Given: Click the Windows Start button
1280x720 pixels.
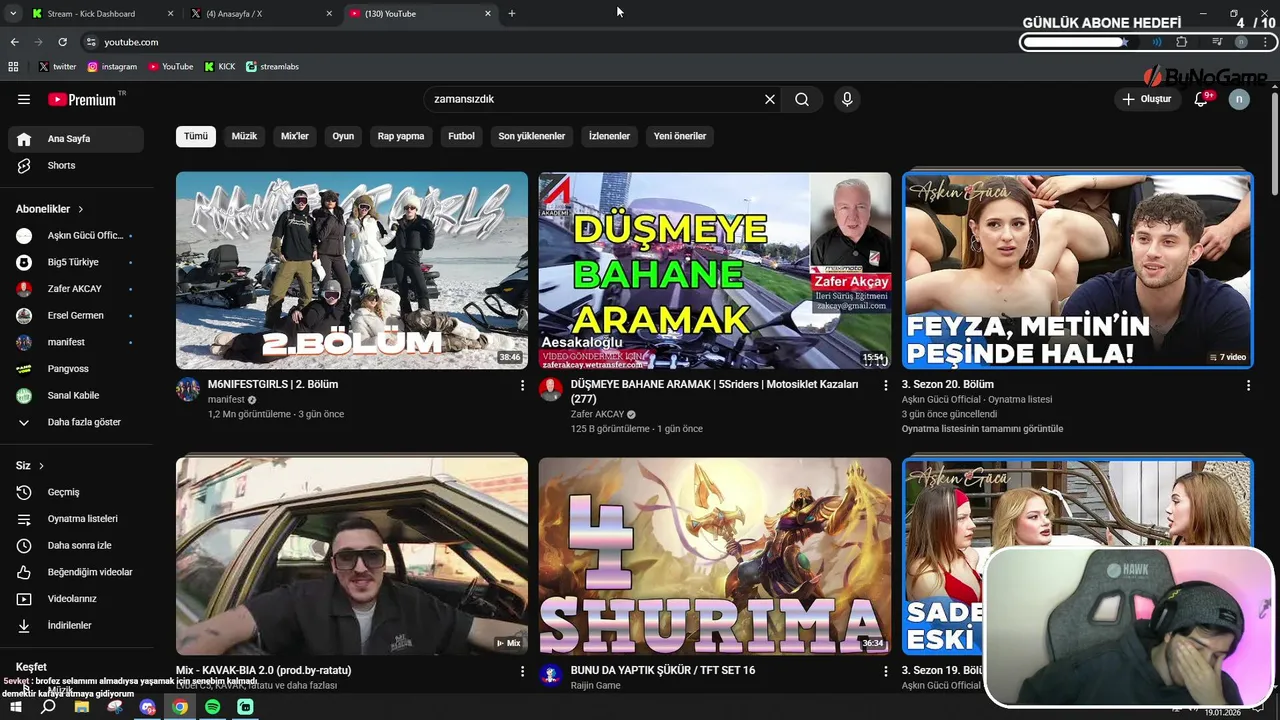Looking at the screenshot, I should pos(15,707).
